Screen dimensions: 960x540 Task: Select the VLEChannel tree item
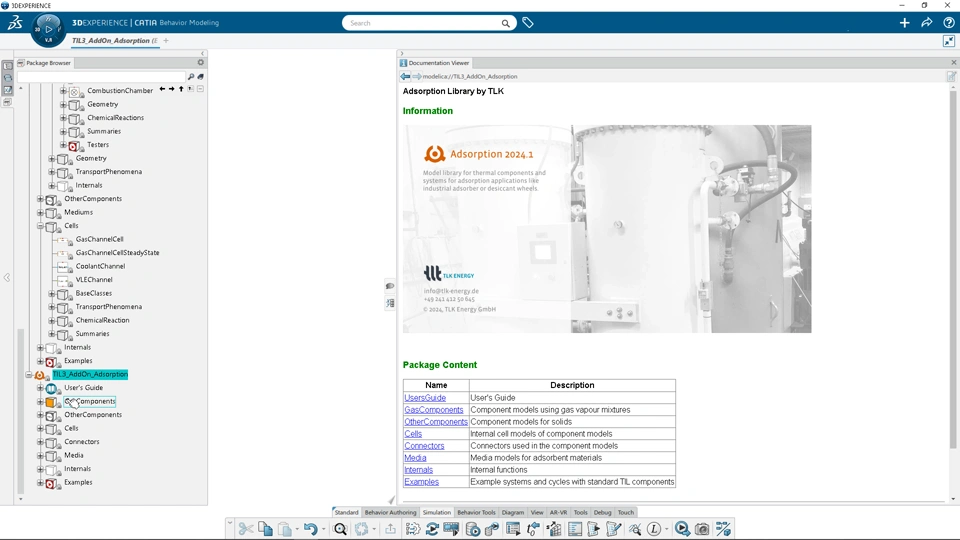coord(94,280)
